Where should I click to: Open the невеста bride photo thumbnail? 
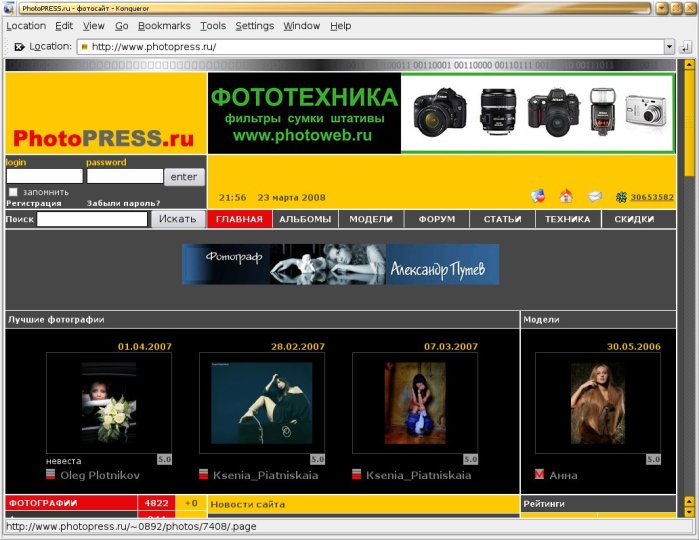[109, 403]
